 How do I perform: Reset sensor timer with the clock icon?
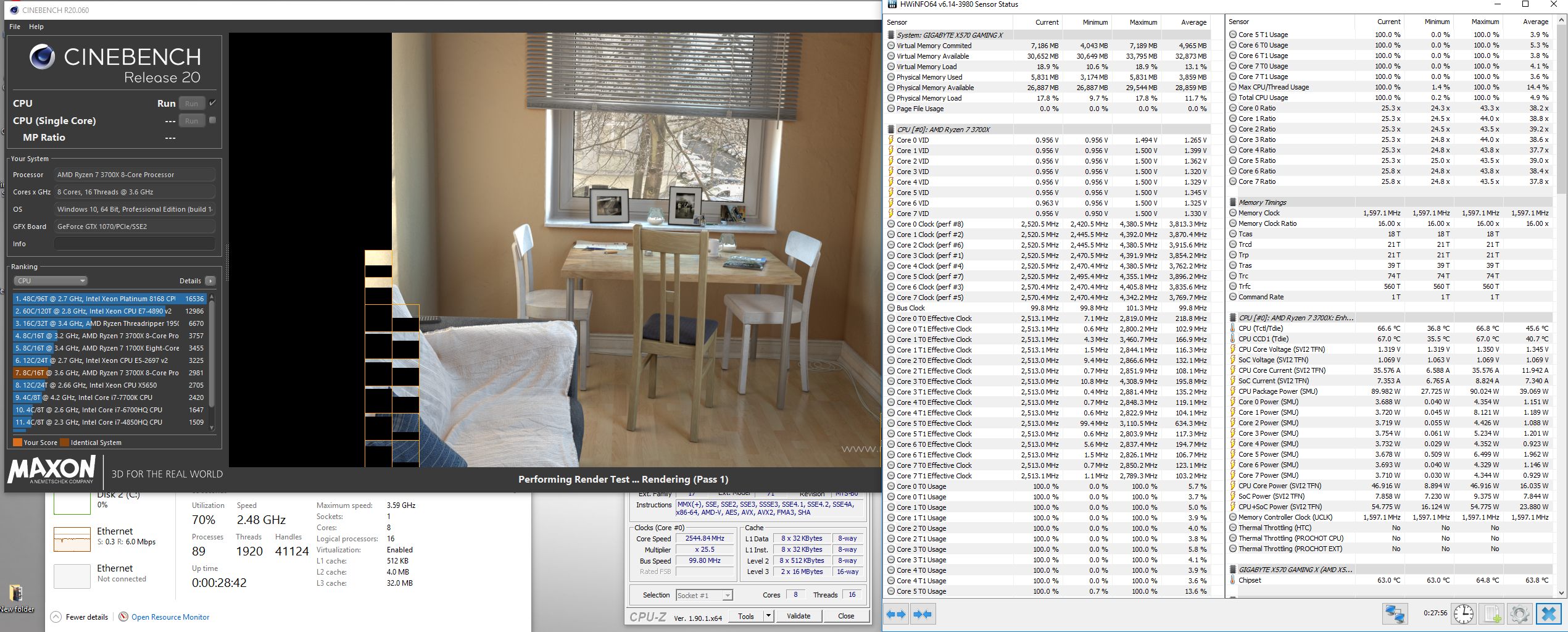pos(1463,614)
